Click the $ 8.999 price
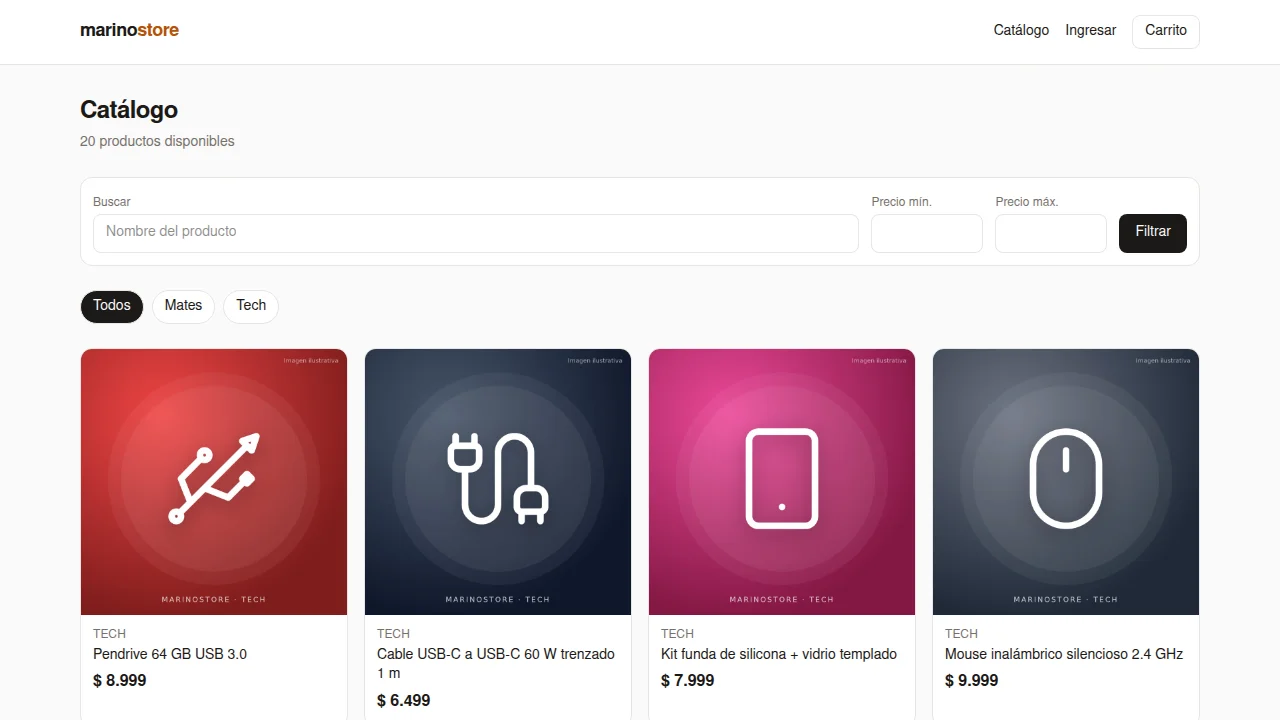Image resolution: width=1280 pixels, height=720 pixels. click(x=120, y=681)
